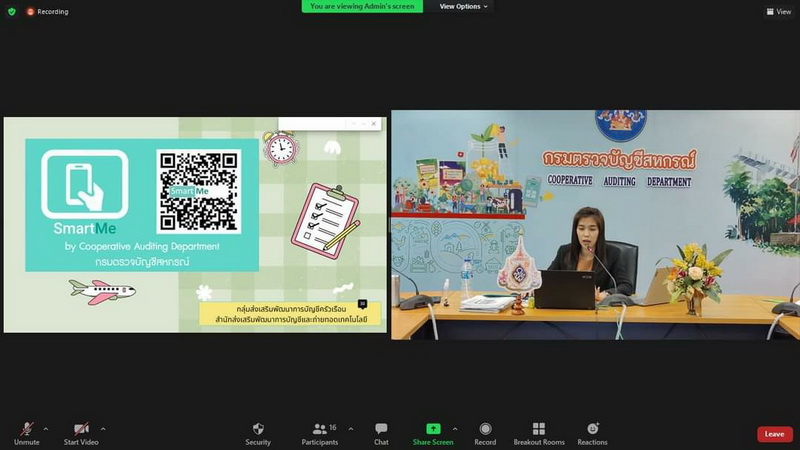Click the alarm clock graphic on slide
Viewport: 800px width, 450px height.
(x=280, y=148)
